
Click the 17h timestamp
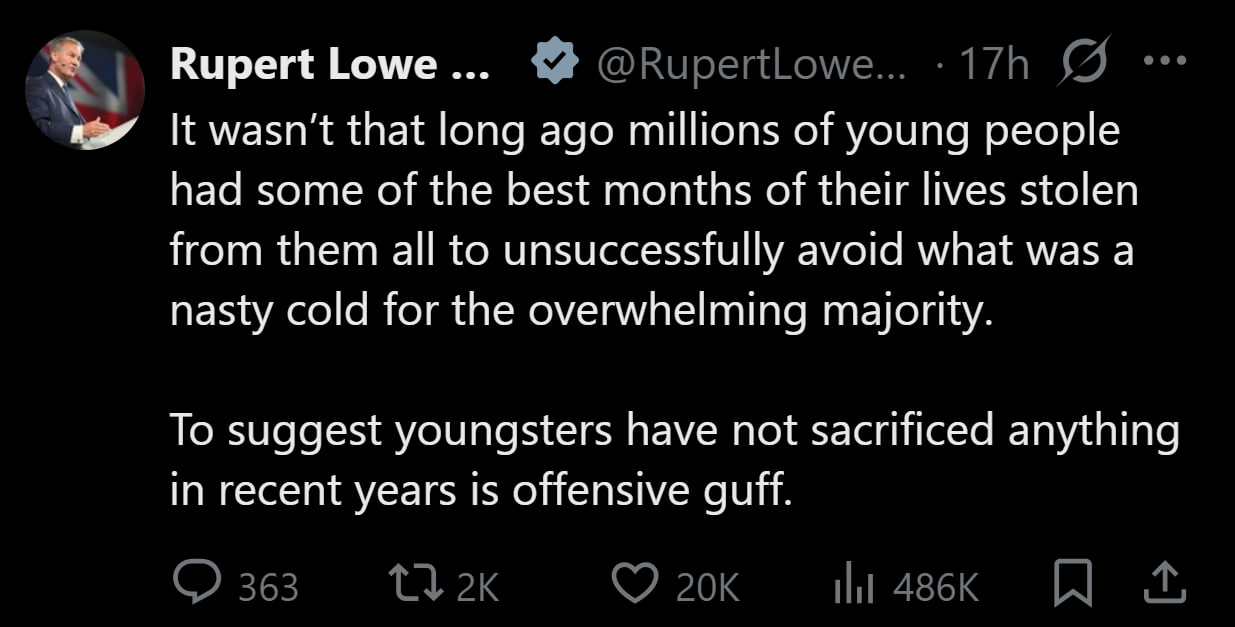[994, 66]
